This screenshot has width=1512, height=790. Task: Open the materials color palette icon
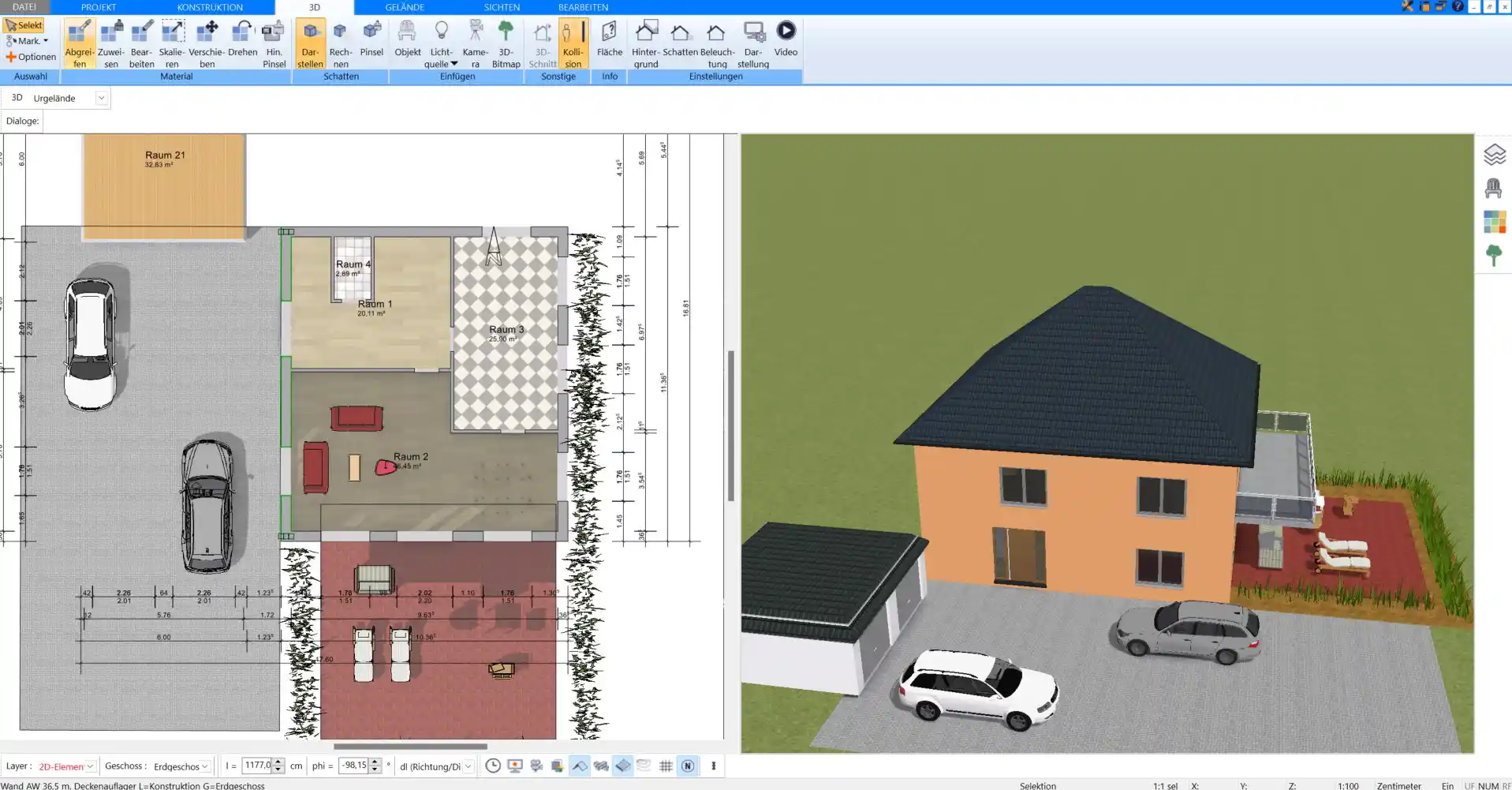pos(1494,222)
